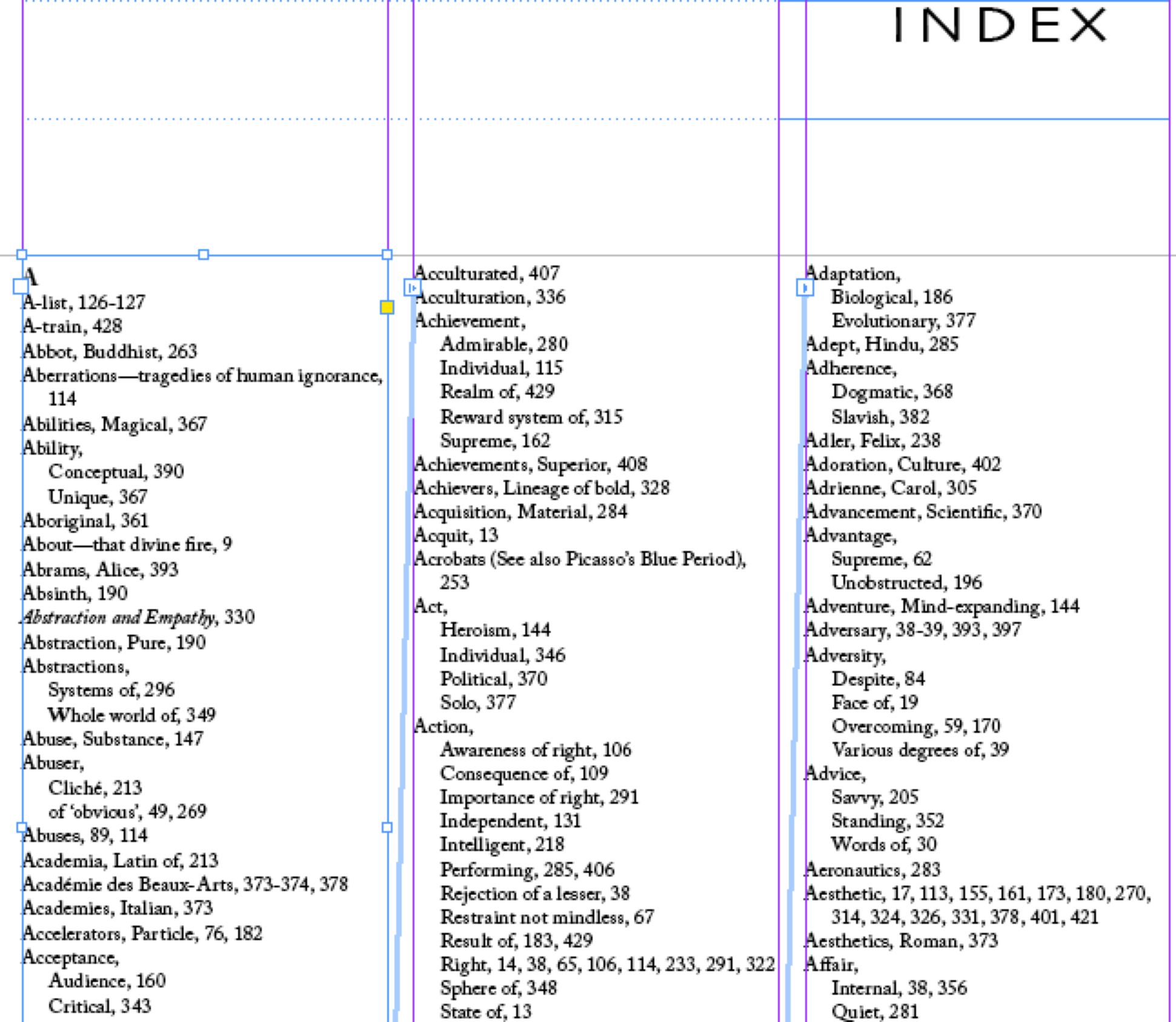Click the large letter A heading
Viewport: 1176px width, 1022px height.
[x=32, y=278]
